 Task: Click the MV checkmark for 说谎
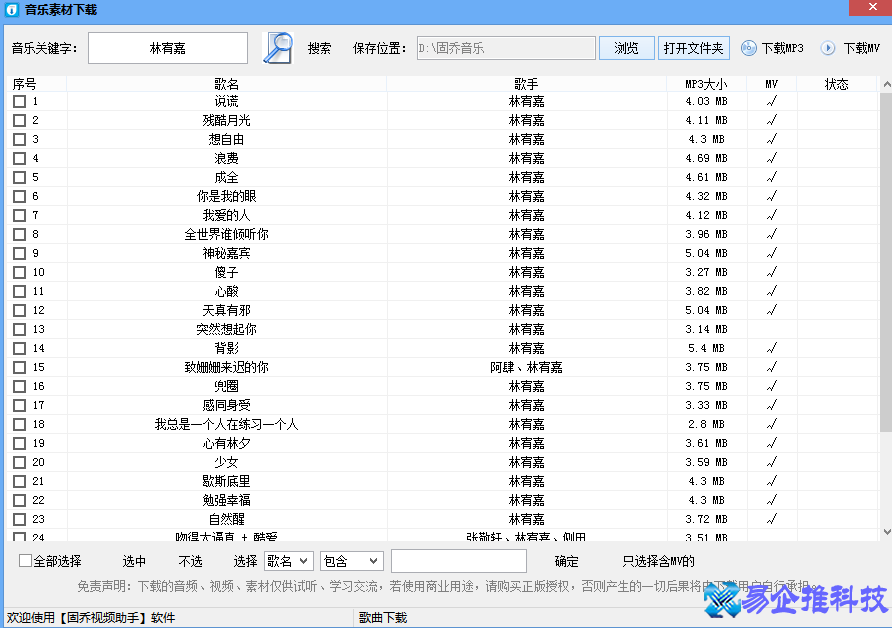tap(770, 100)
